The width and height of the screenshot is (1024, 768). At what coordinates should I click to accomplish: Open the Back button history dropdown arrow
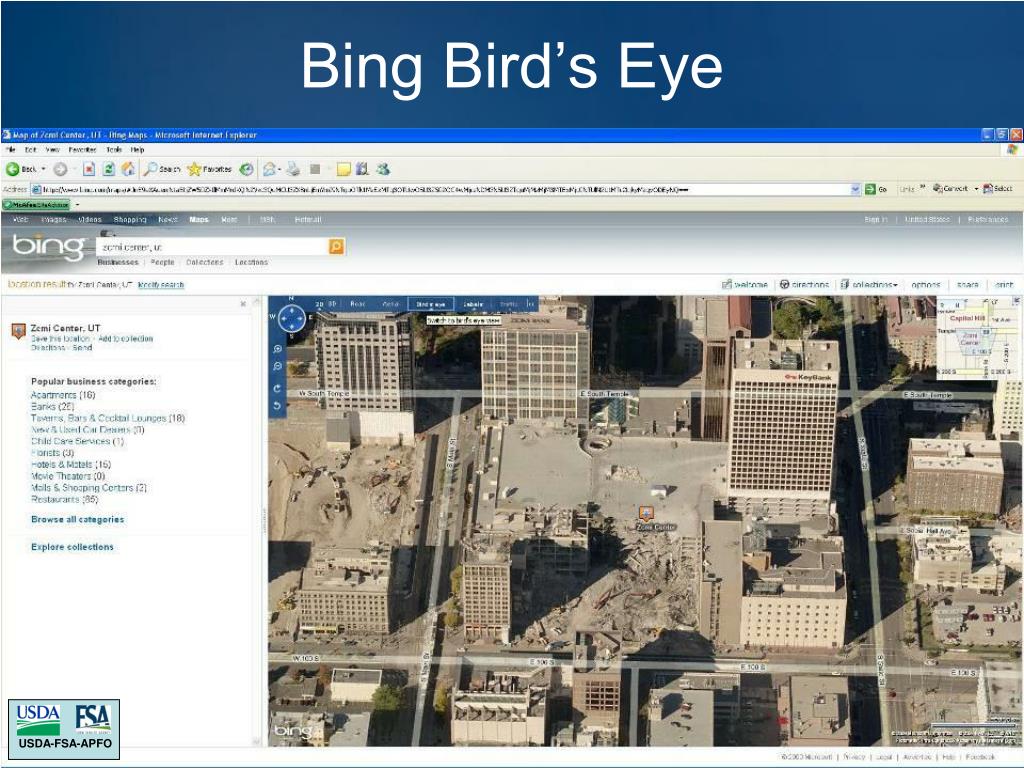pos(44,169)
